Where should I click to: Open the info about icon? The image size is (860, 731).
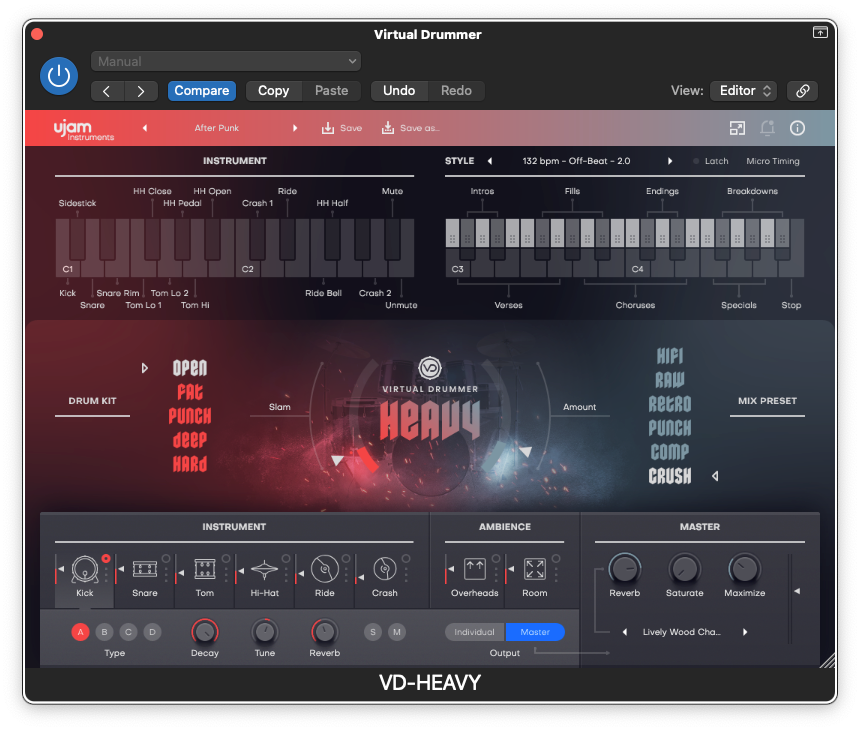pyautogui.click(x=797, y=128)
